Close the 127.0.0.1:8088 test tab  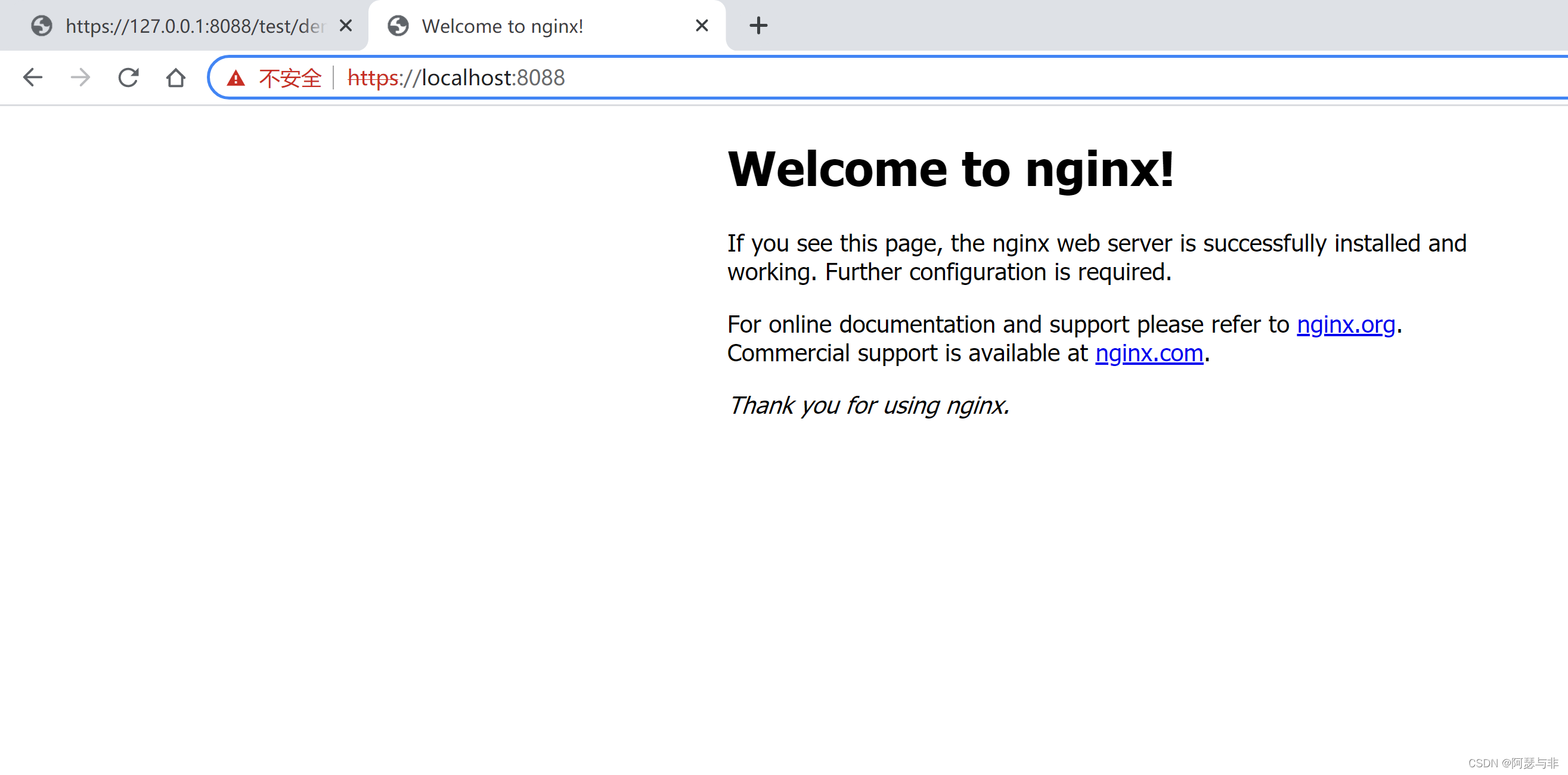pos(345,26)
